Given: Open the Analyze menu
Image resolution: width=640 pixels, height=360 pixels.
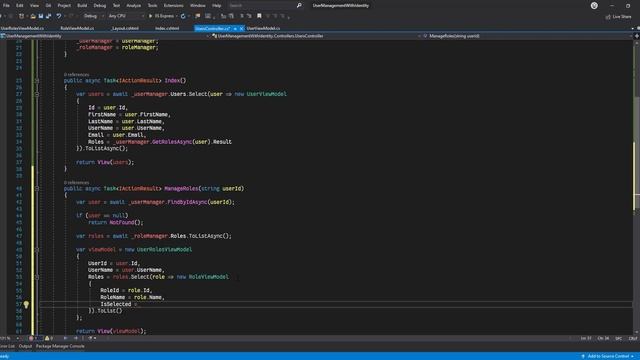Looking at the screenshot, I should coord(133,6).
